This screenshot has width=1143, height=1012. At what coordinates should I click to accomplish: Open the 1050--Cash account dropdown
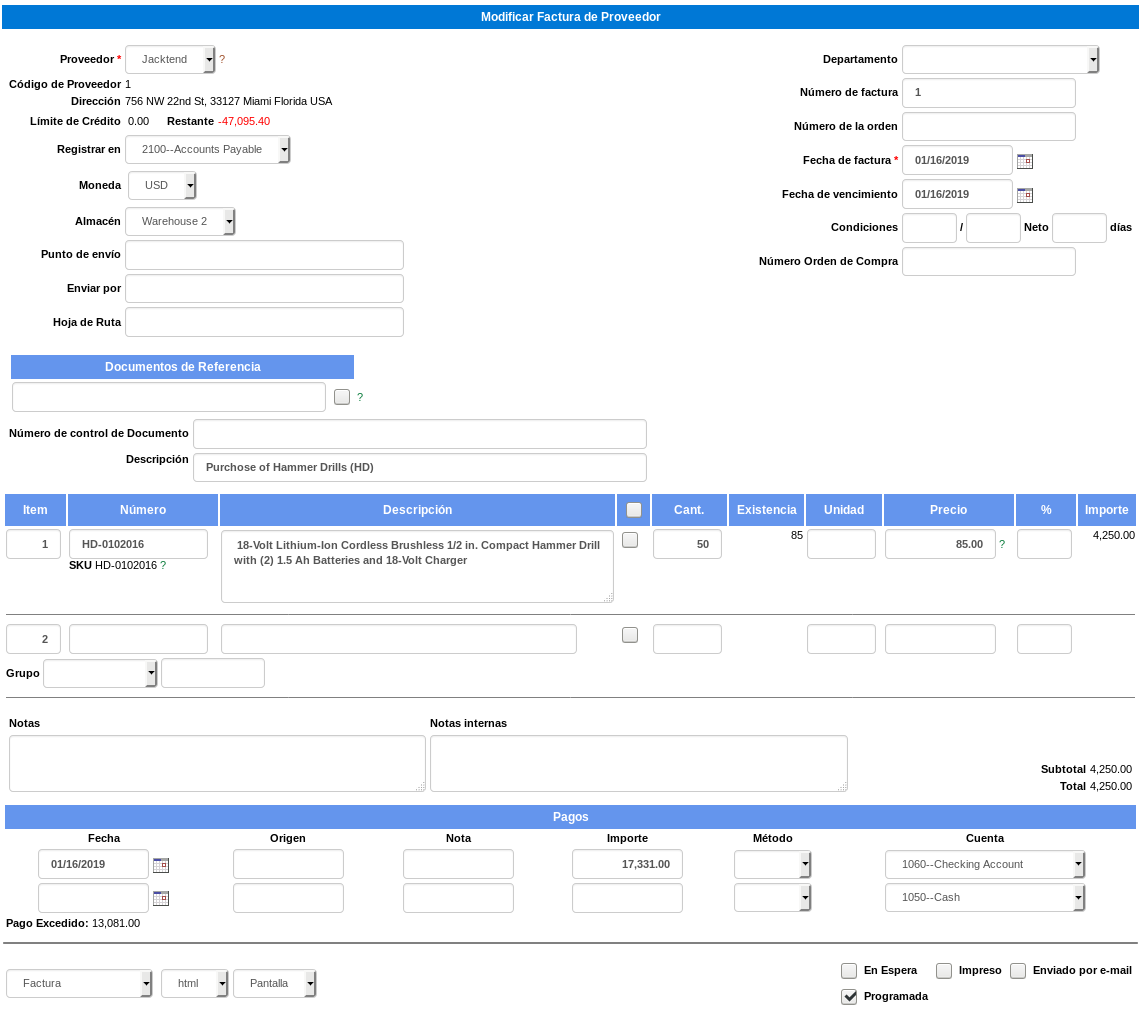[x=985, y=898]
